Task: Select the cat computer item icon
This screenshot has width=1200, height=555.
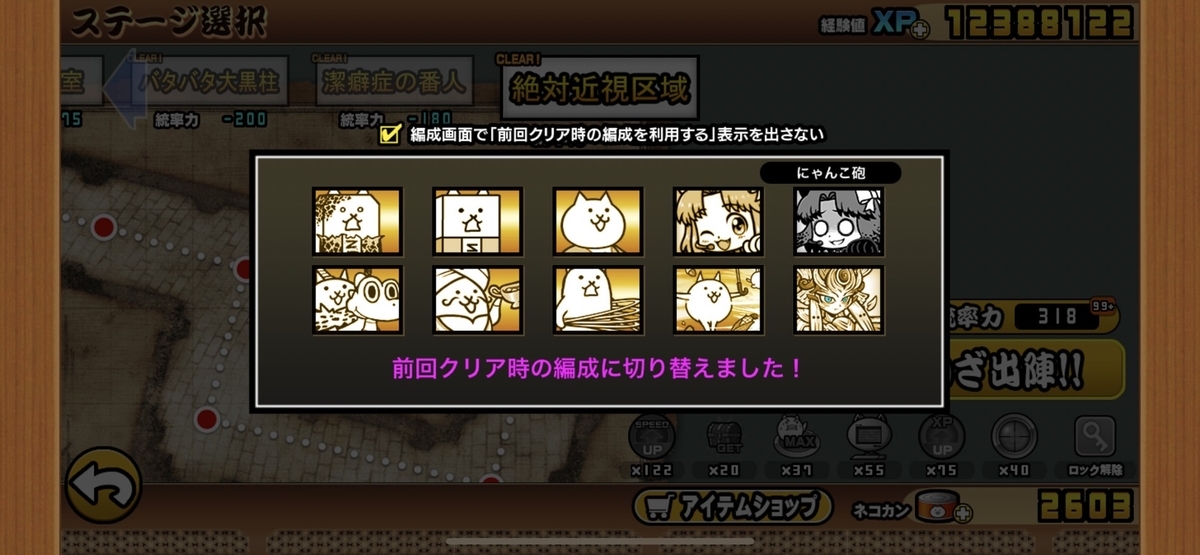Action: point(868,438)
